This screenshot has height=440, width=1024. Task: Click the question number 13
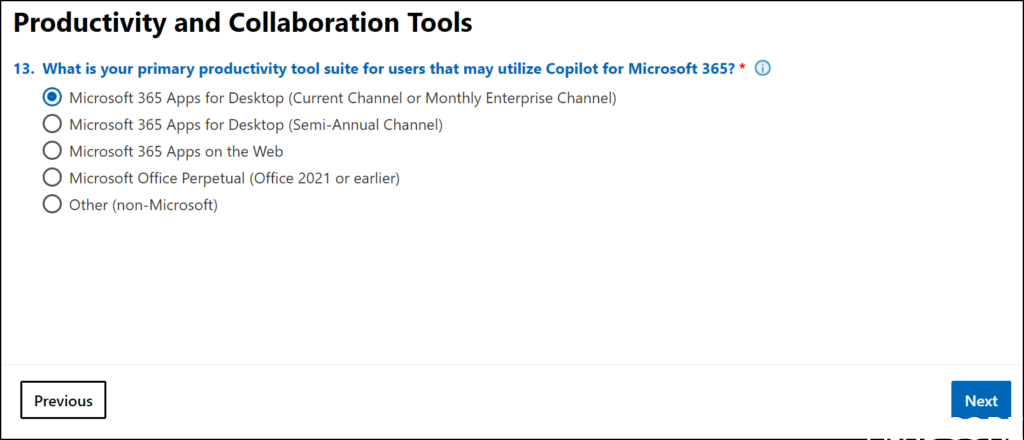[24, 69]
